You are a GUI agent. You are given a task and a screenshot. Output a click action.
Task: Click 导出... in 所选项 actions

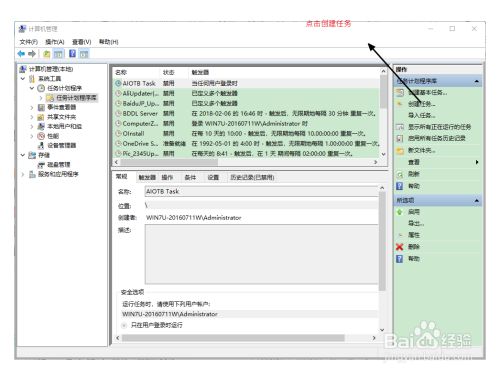click(416, 223)
